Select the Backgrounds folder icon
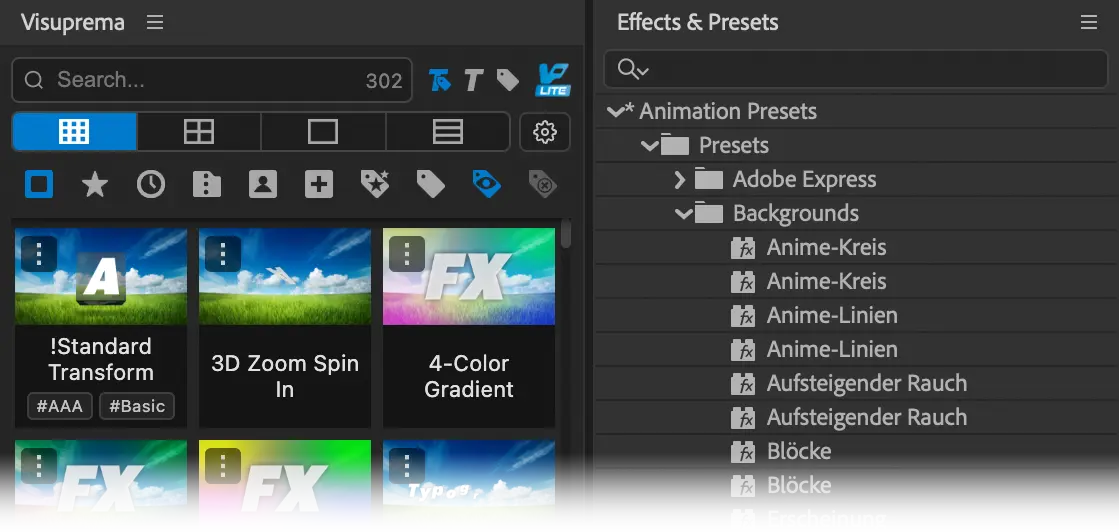The width and height of the screenshot is (1119, 532). [x=709, y=213]
